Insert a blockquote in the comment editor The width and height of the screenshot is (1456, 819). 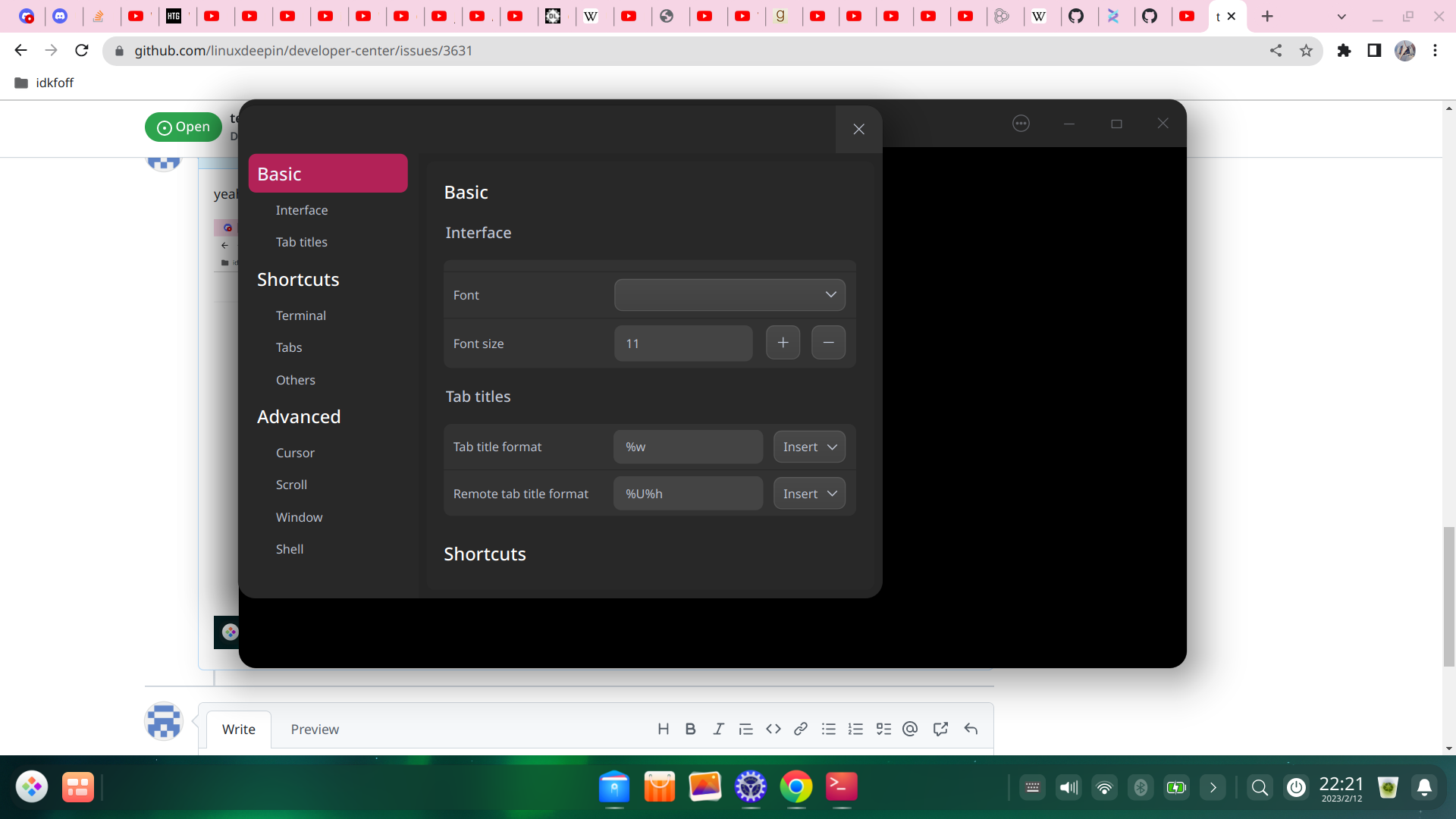(745, 729)
